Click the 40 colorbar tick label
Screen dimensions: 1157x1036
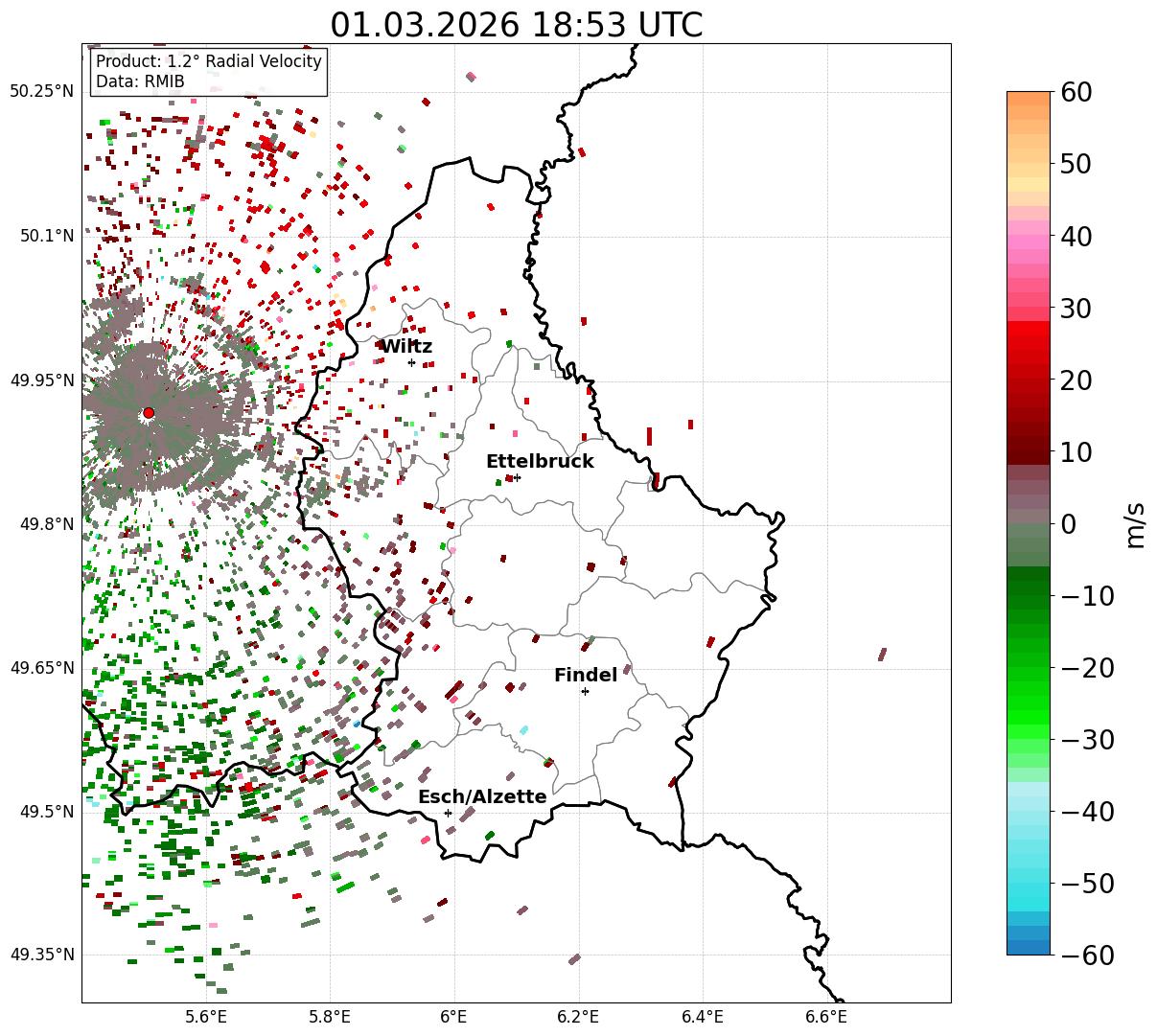pos(1077,236)
